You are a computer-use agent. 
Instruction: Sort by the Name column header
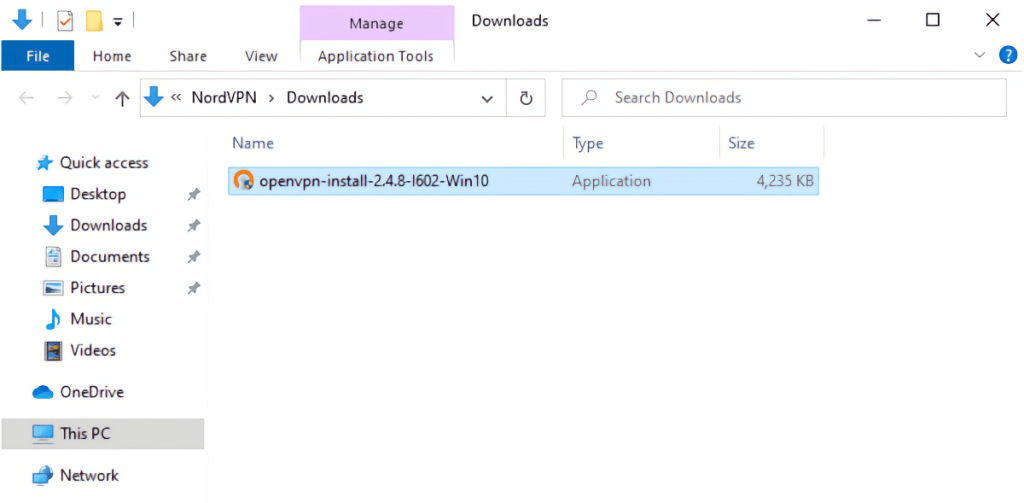253,143
